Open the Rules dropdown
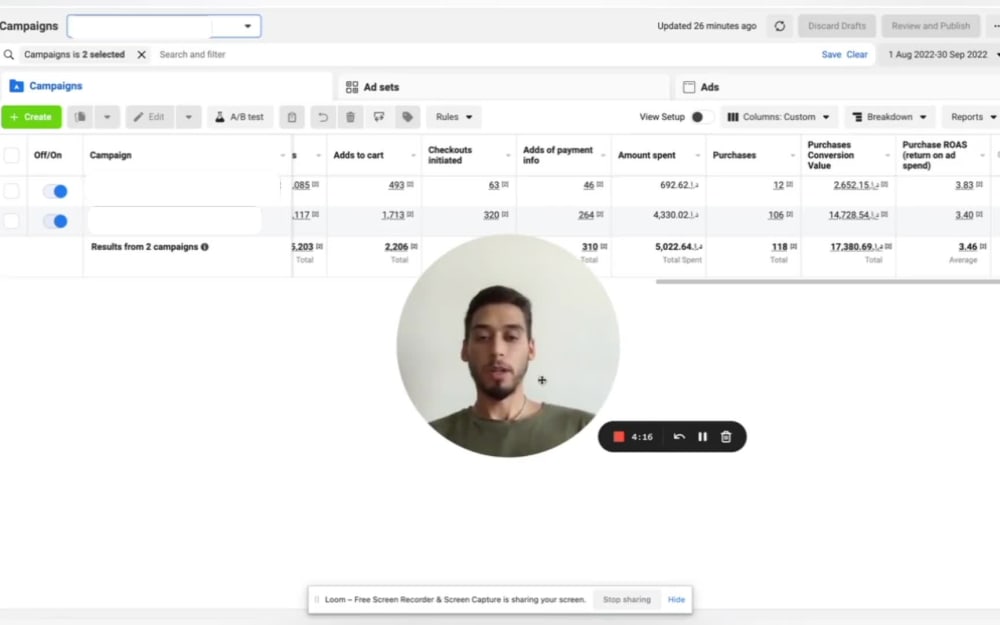This screenshot has height=625, width=1000. click(x=453, y=117)
